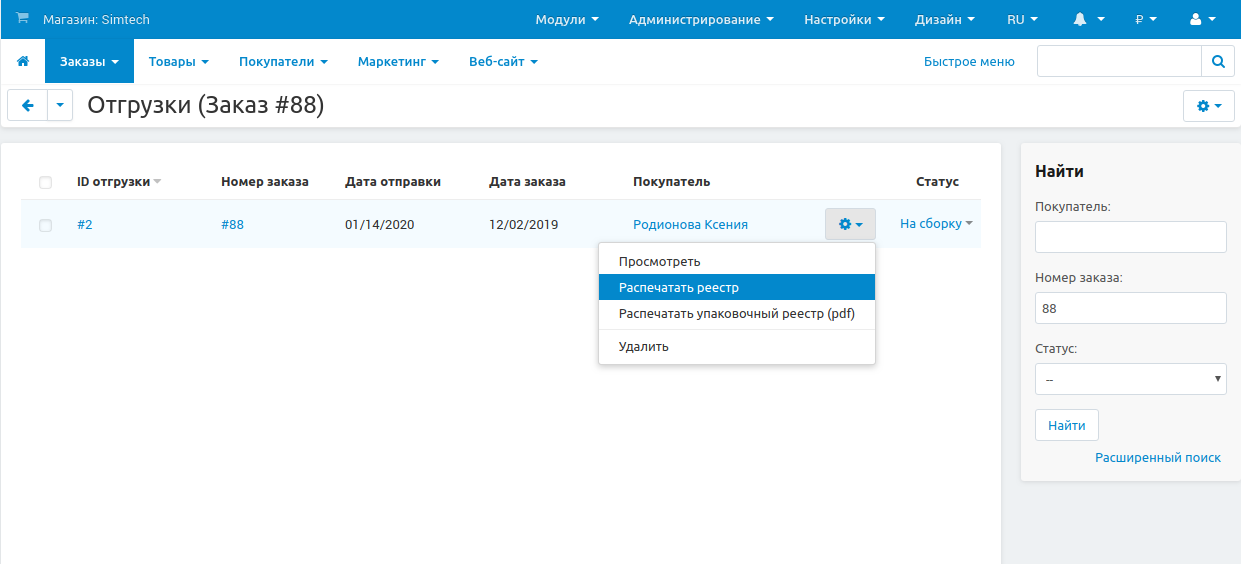Click the Покупатель input field
This screenshot has height=564, width=1241.
click(1130, 237)
